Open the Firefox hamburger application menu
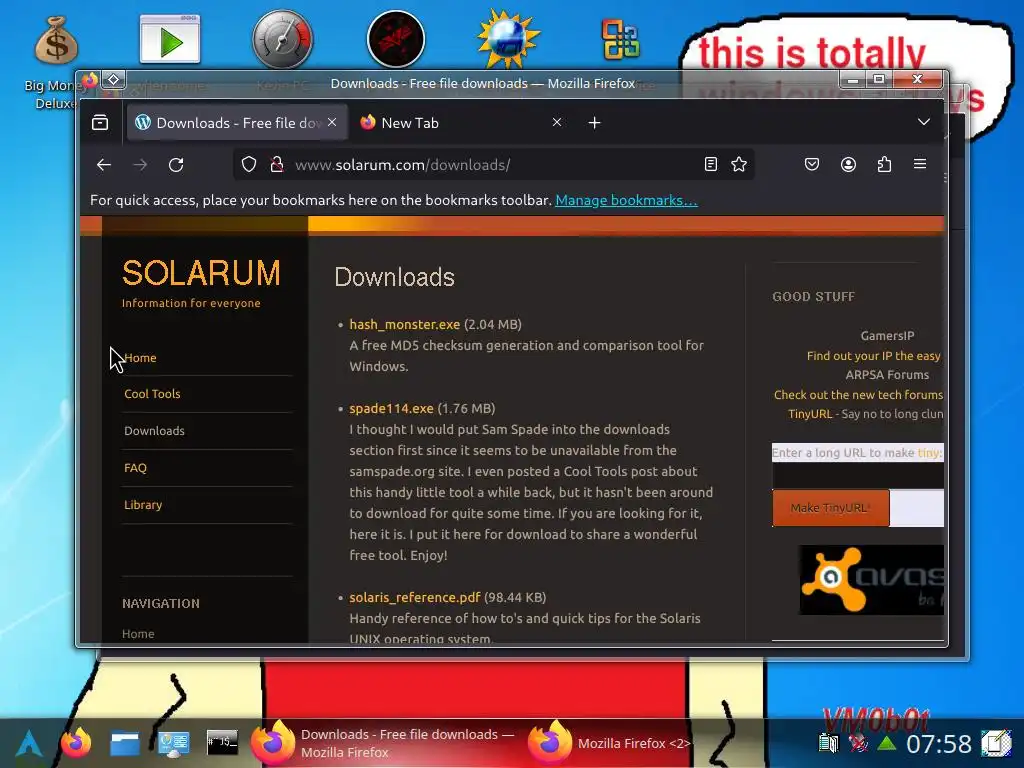 click(920, 164)
